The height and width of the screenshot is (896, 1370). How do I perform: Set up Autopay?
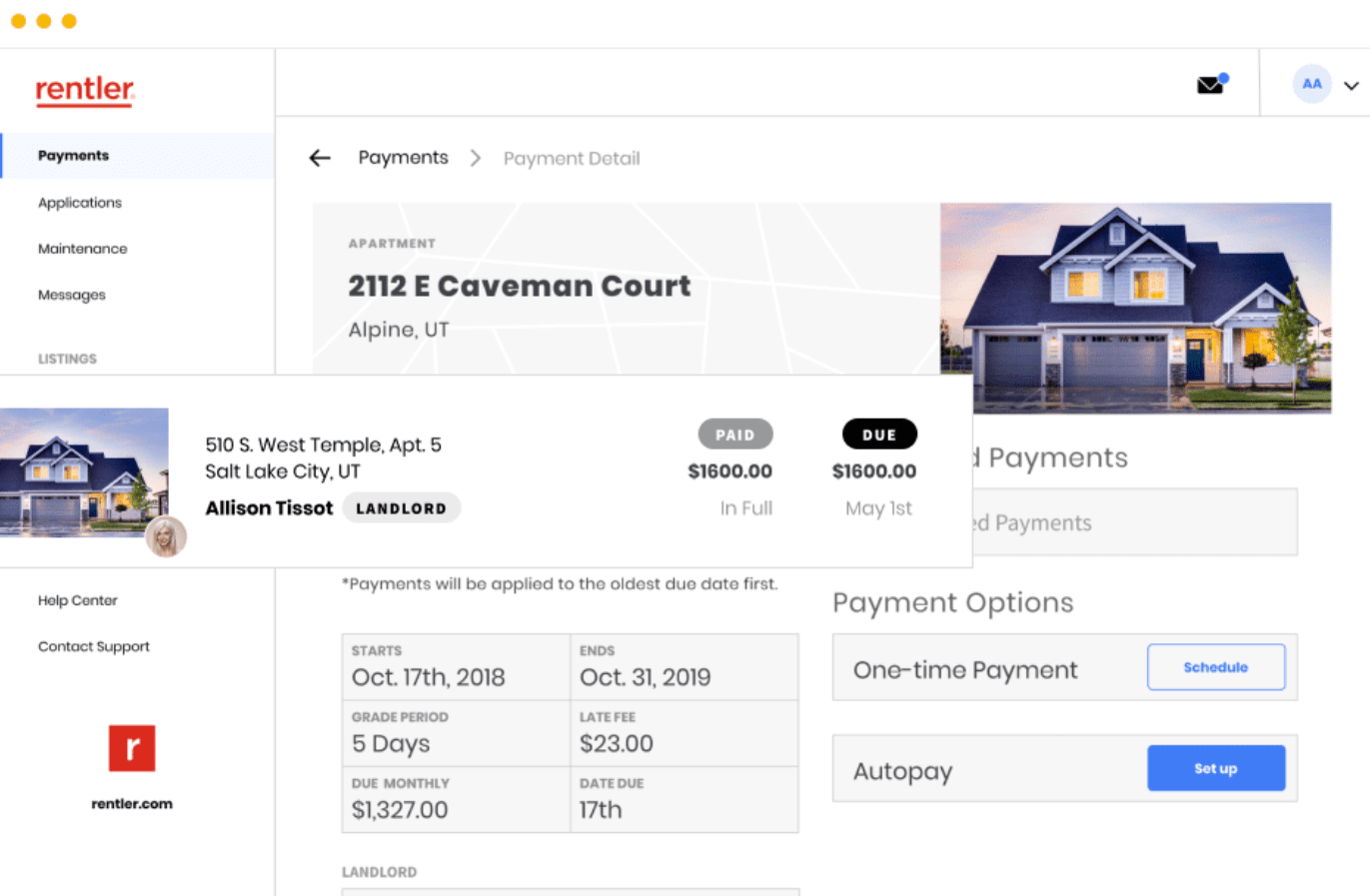tap(1215, 767)
